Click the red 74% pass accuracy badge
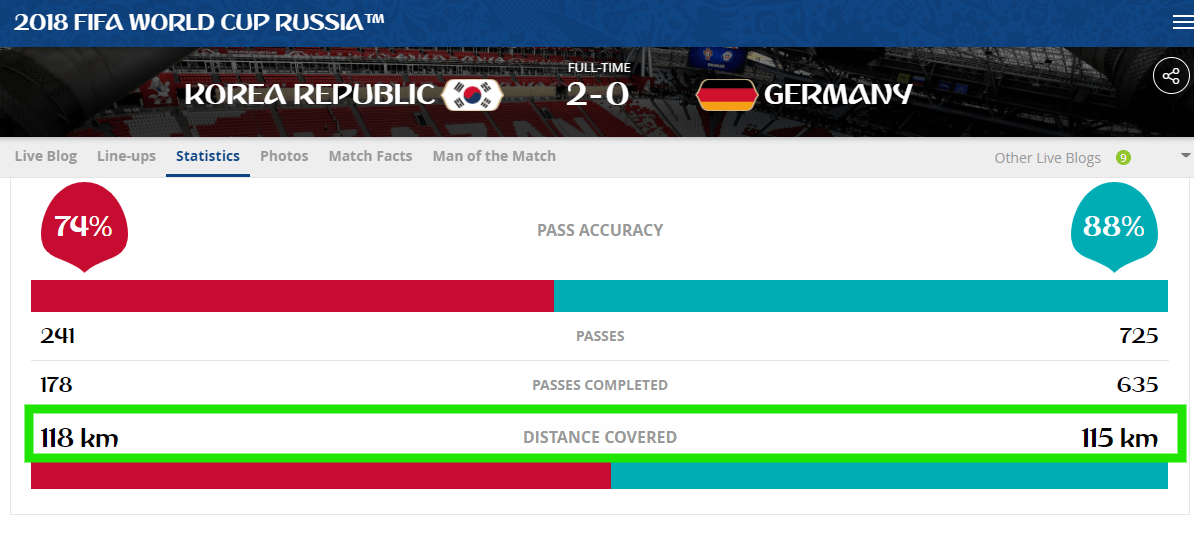This screenshot has width=1194, height=544. (x=83, y=227)
